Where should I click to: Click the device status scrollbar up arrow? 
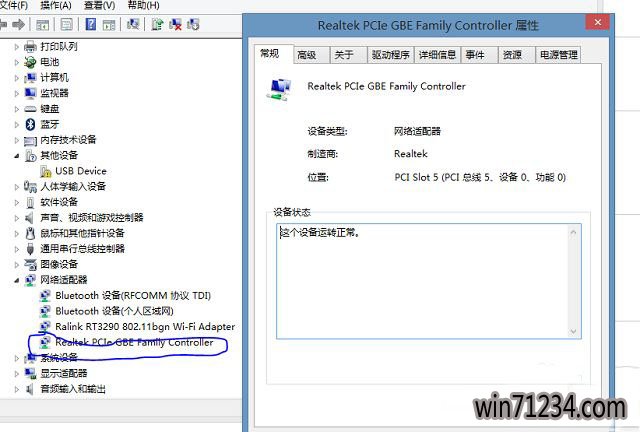pyautogui.click(x=573, y=232)
